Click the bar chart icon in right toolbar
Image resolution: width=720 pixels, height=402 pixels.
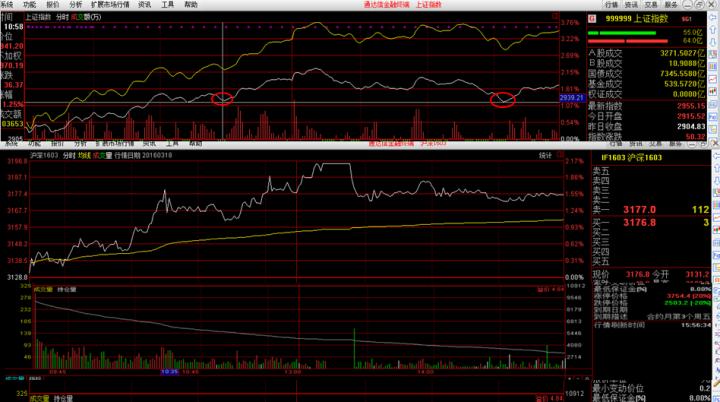tap(715, 67)
